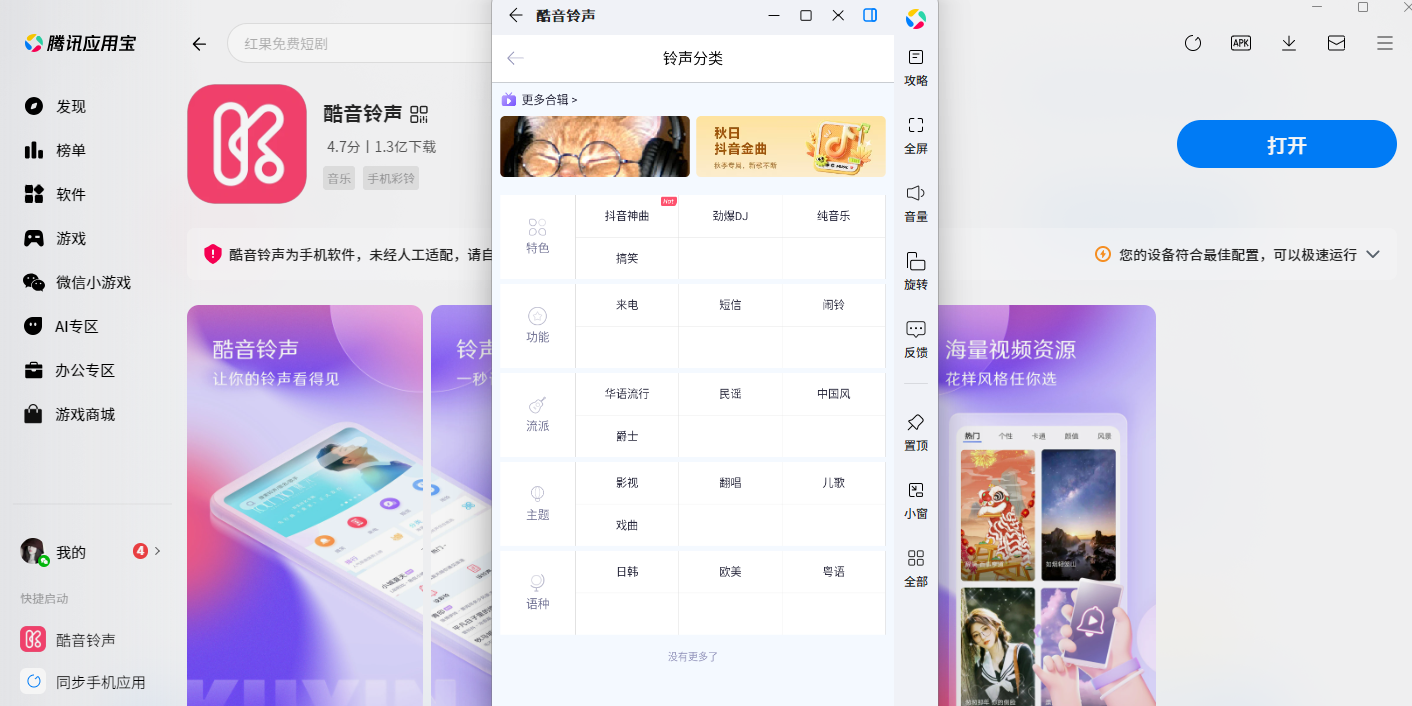
Task: Open the 发现 section in sidebar
Action: pyautogui.click(x=56, y=106)
